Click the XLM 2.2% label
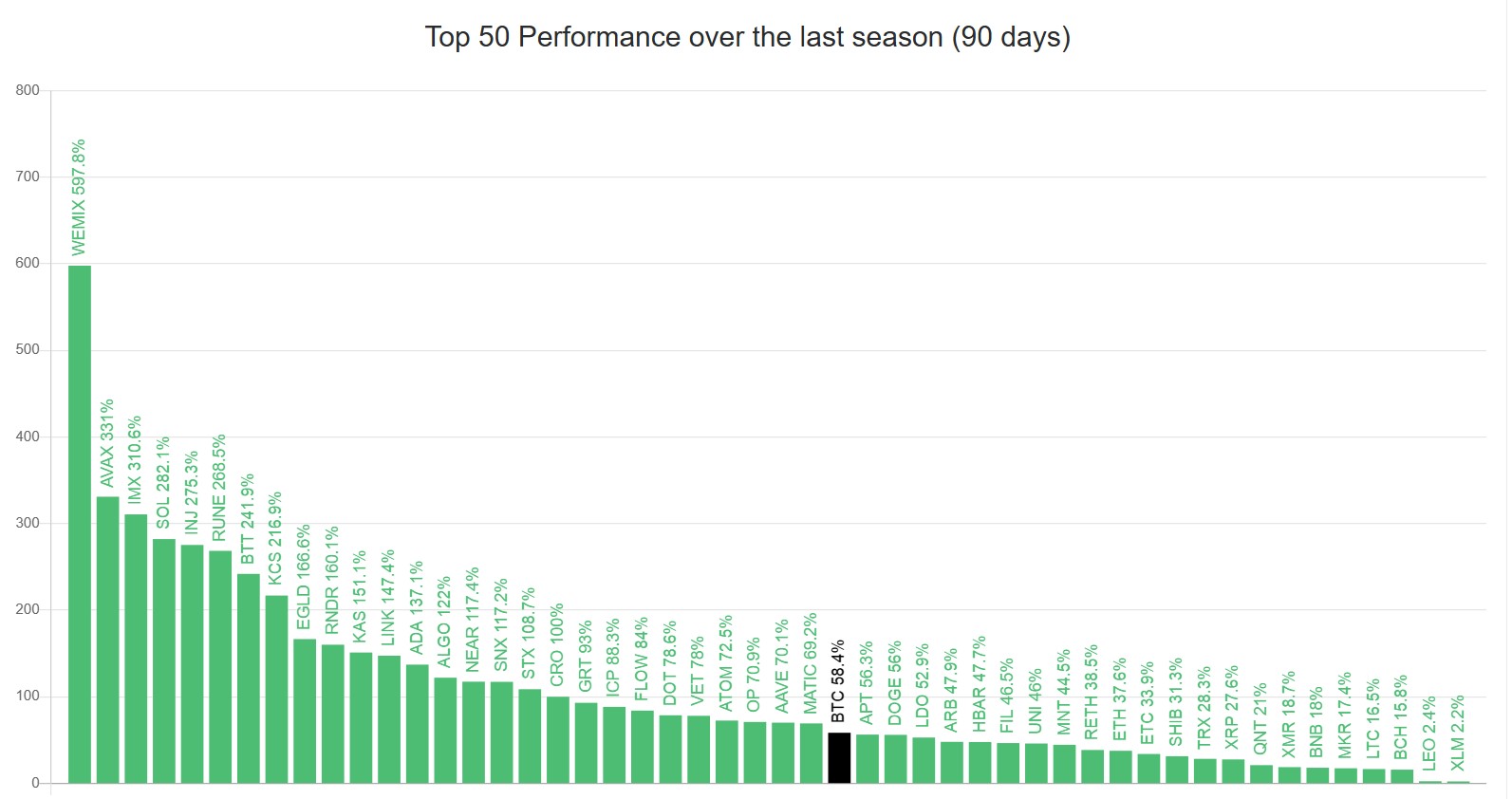Screen dimensions: 1512x799 [x=1458, y=734]
